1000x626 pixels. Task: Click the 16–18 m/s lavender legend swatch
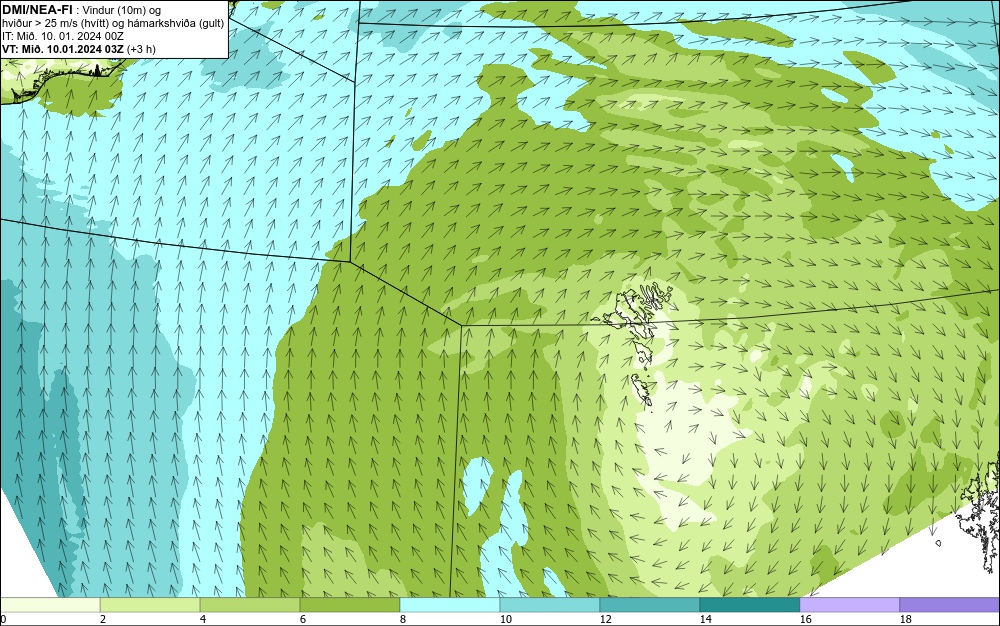(849, 604)
